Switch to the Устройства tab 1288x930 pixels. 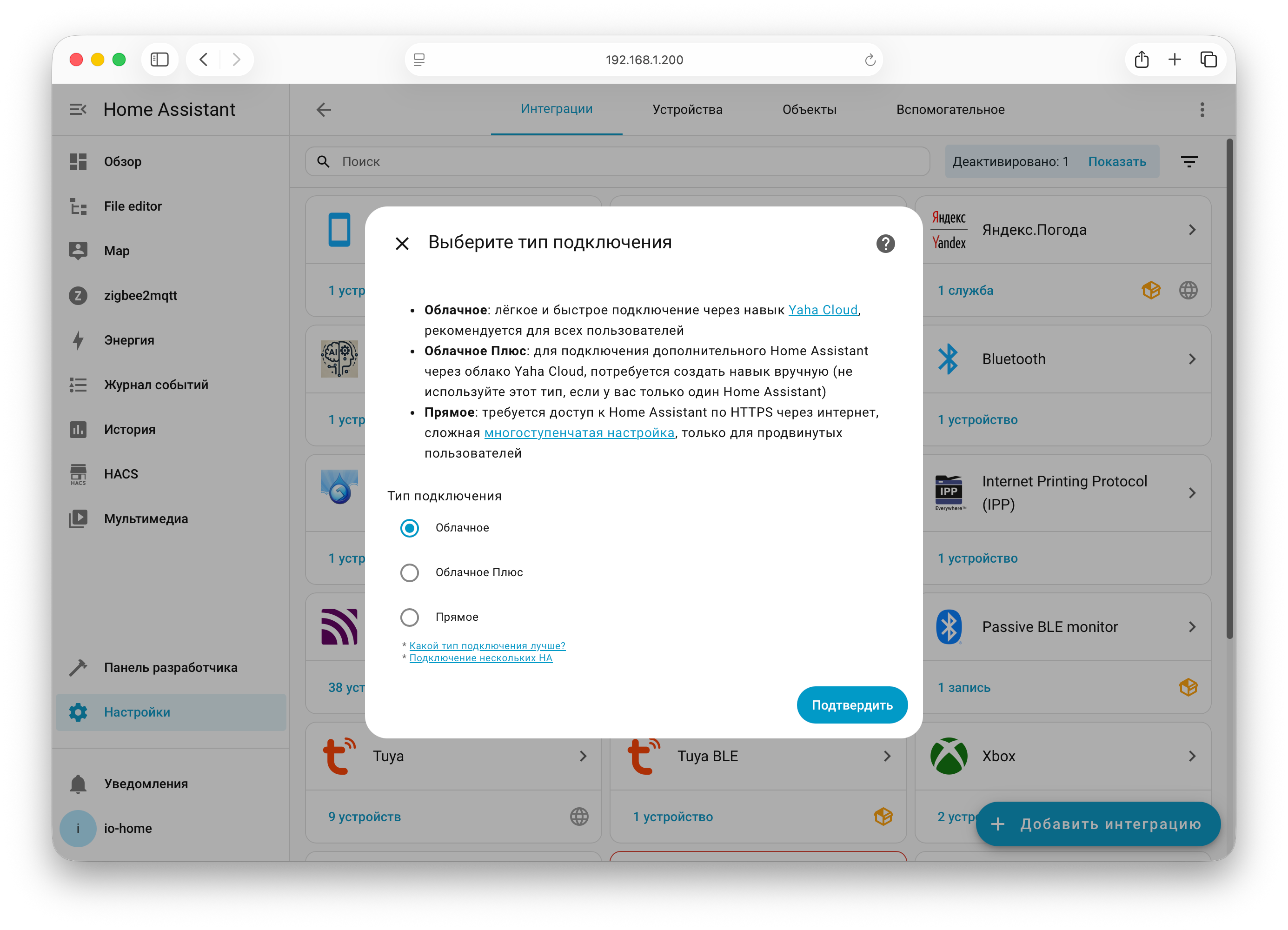point(687,110)
